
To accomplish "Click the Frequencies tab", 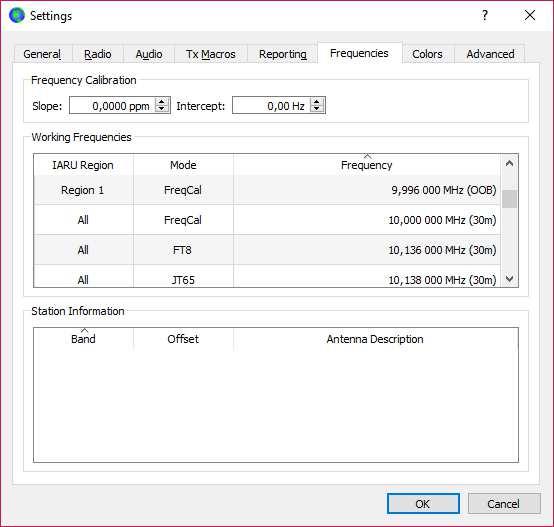I will pyautogui.click(x=359, y=53).
